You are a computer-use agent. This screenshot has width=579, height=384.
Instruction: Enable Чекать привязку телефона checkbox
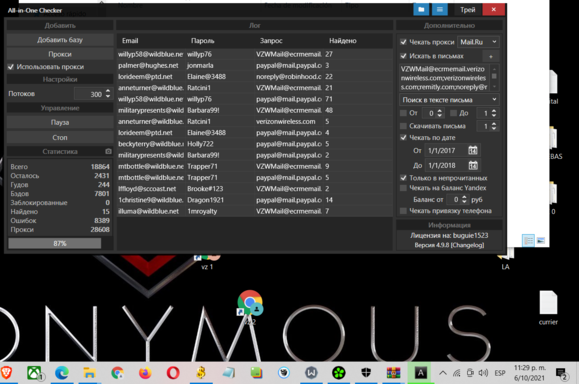click(403, 211)
